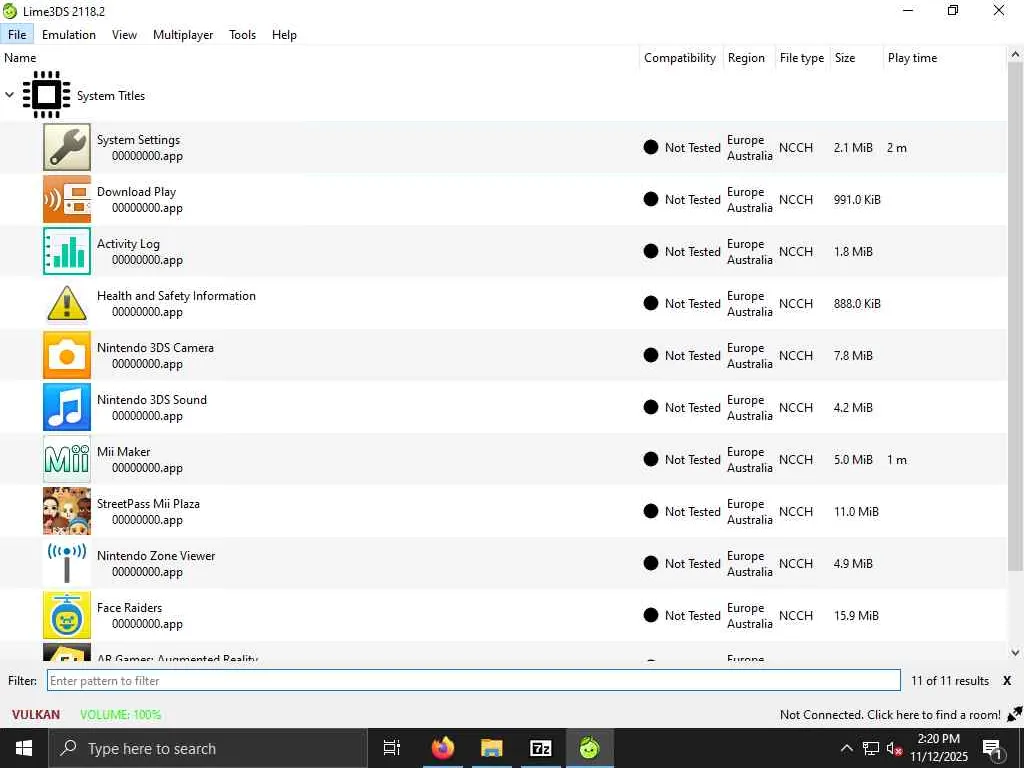Click the Windows taskbar search box
Screen dimensions: 1024x768
(x=208, y=748)
